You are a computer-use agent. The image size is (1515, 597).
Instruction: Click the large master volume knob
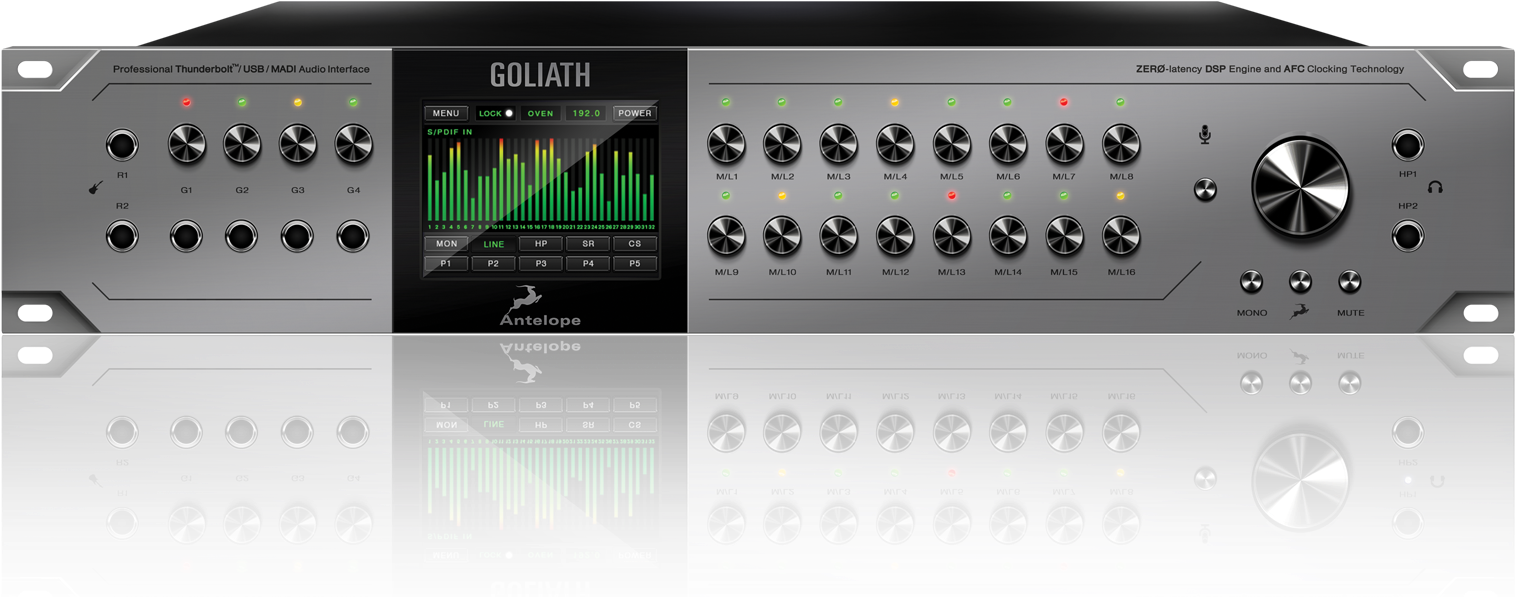pos(1300,189)
